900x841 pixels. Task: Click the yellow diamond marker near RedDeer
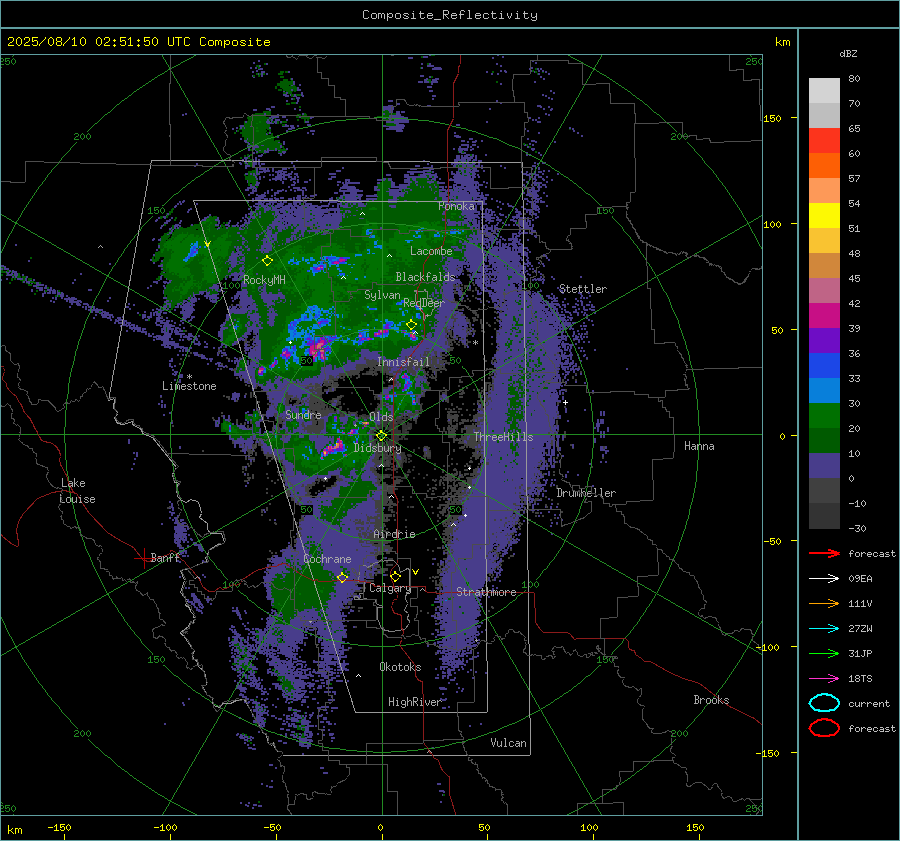click(411, 325)
